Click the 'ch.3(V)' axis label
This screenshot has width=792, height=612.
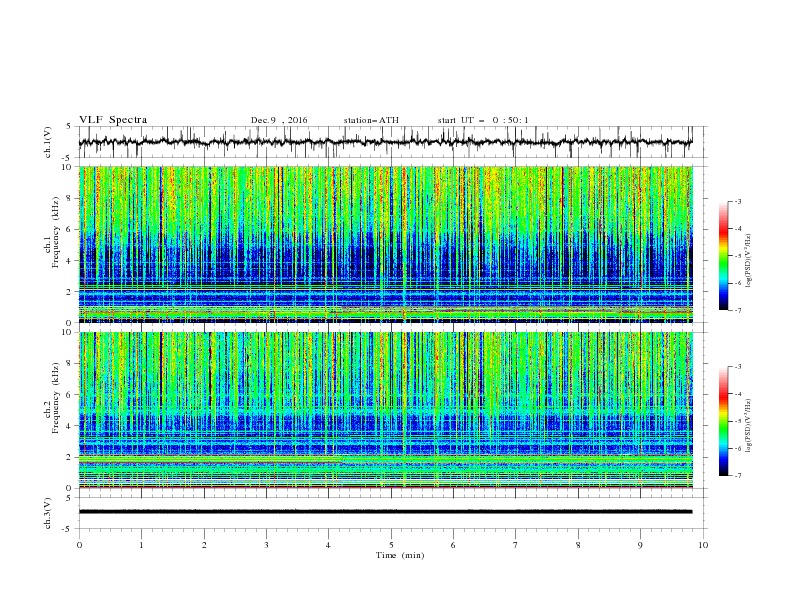(x=48, y=513)
